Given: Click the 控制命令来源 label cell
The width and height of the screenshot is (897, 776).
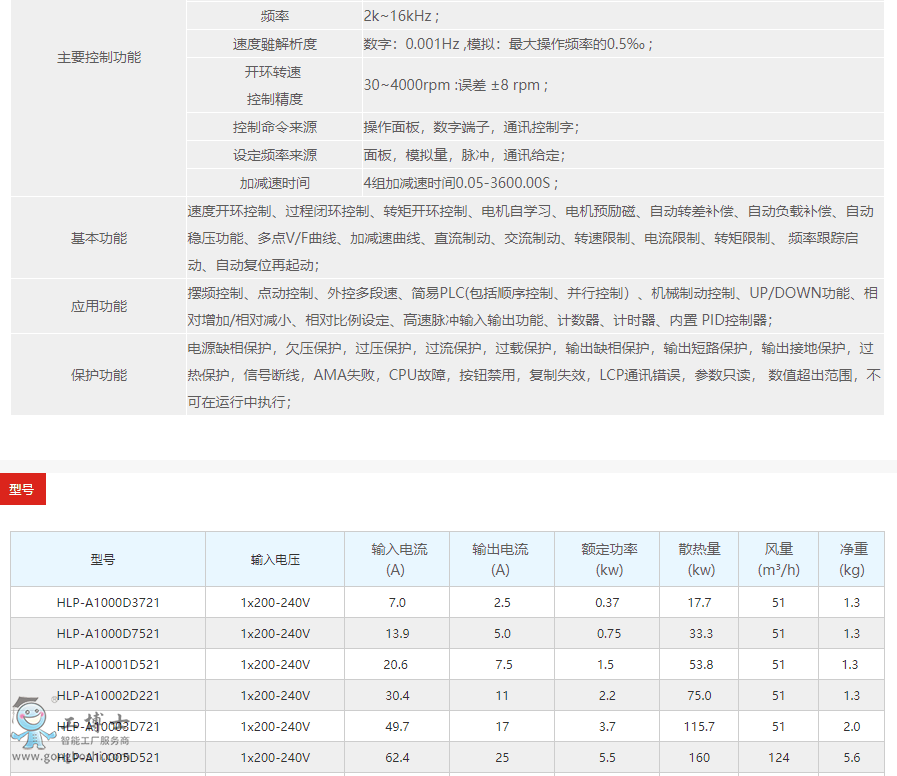Looking at the screenshot, I should [x=275, y=127].
